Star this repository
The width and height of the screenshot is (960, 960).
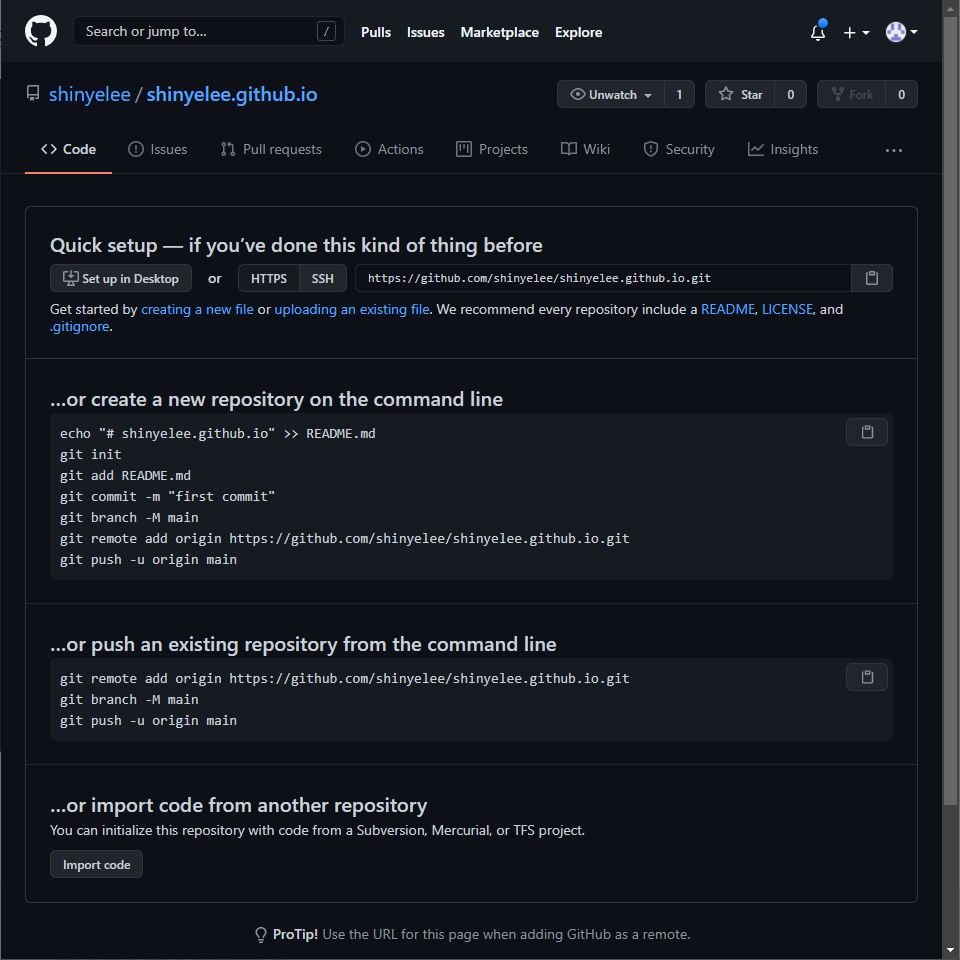[740, 94]
